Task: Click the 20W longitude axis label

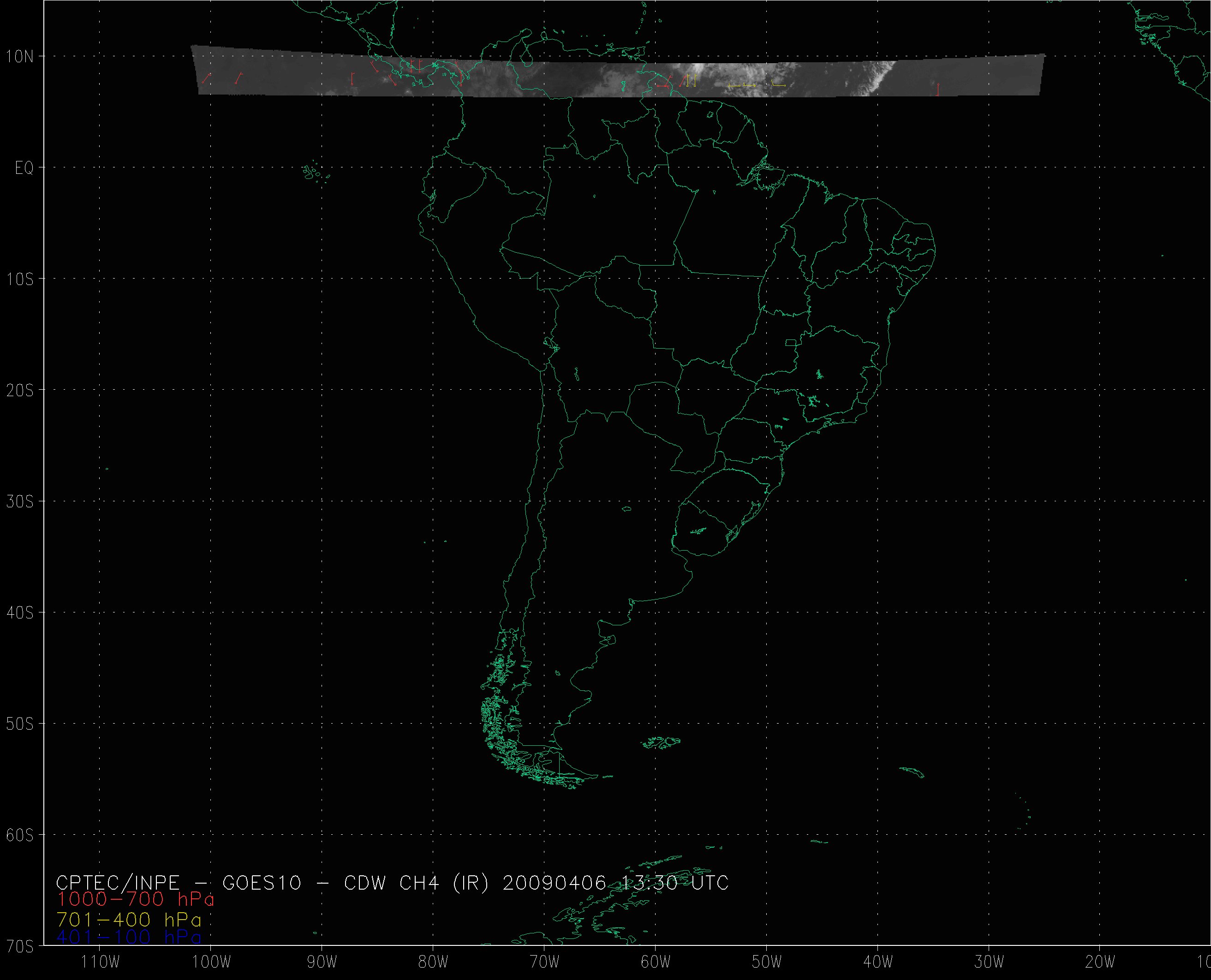Action: pos(1100,962)
